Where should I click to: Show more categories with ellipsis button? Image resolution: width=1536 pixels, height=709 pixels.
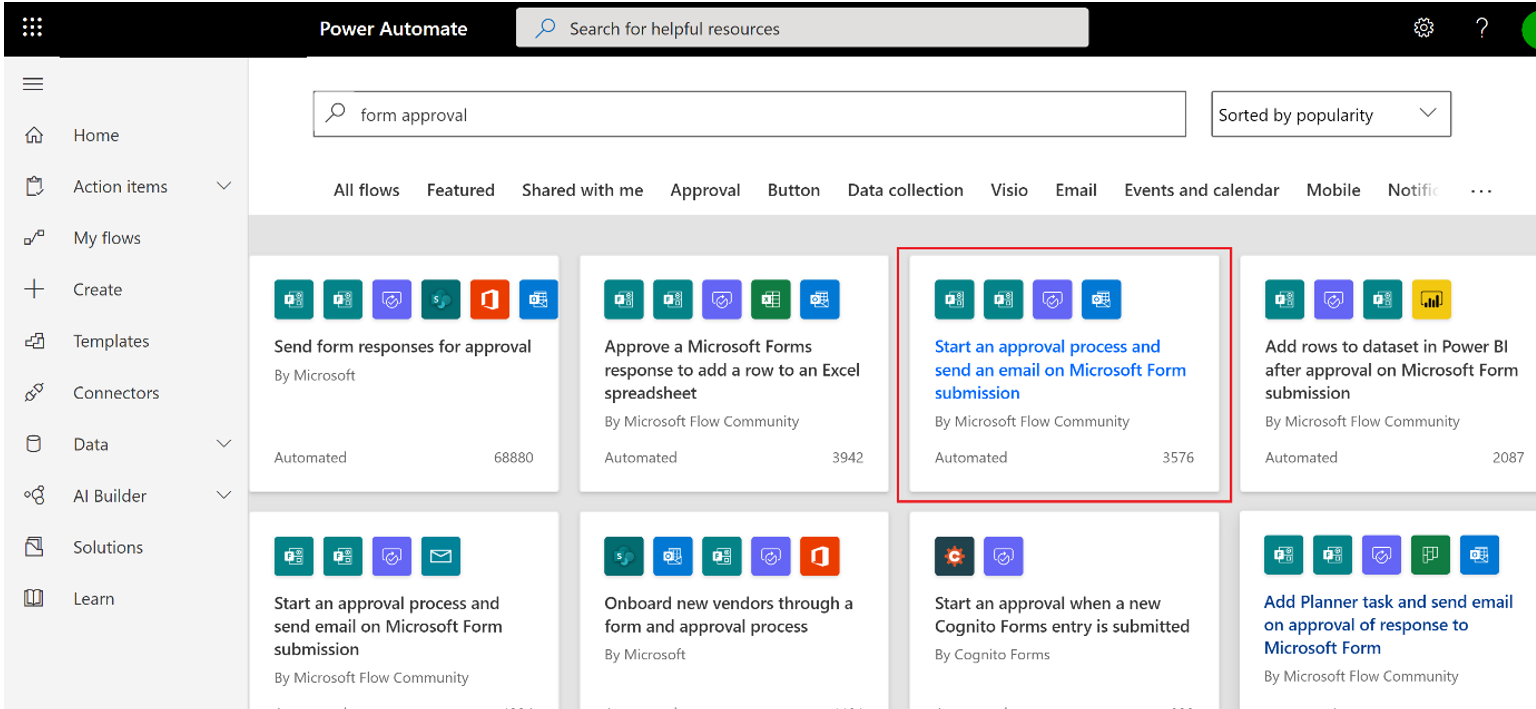[1481, 190]
